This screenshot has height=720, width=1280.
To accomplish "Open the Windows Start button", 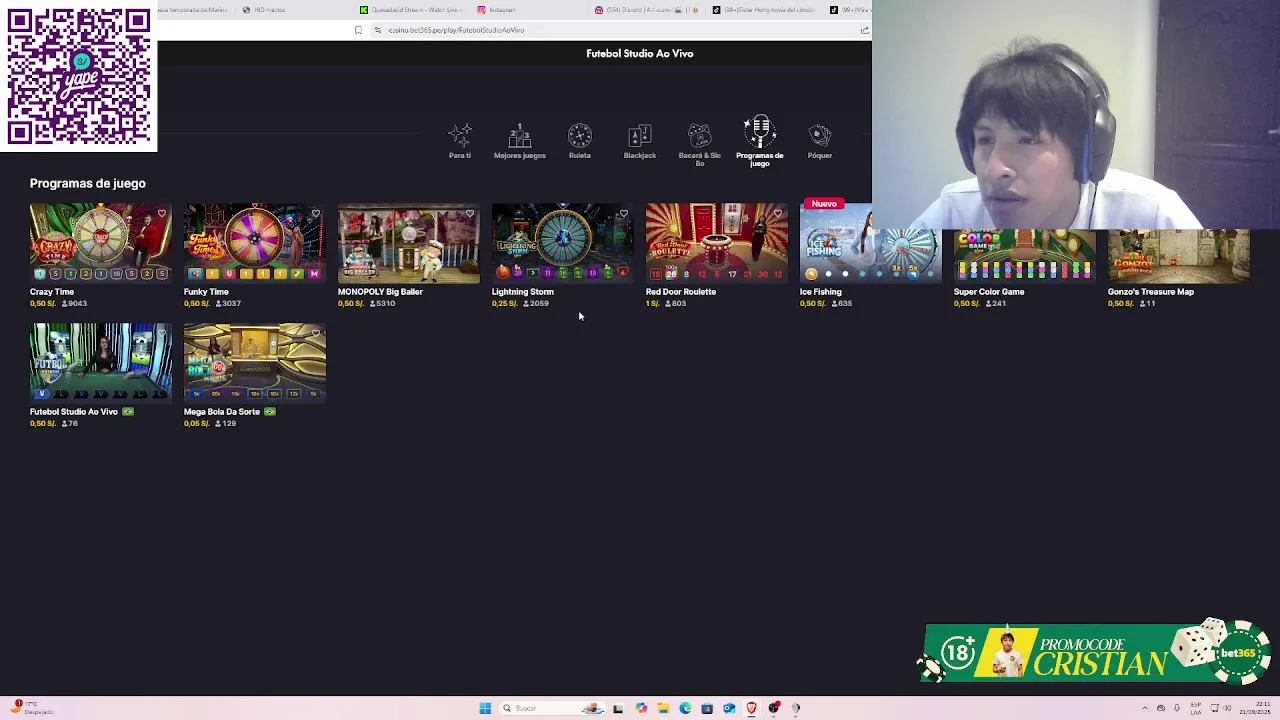I will (485, 708).
